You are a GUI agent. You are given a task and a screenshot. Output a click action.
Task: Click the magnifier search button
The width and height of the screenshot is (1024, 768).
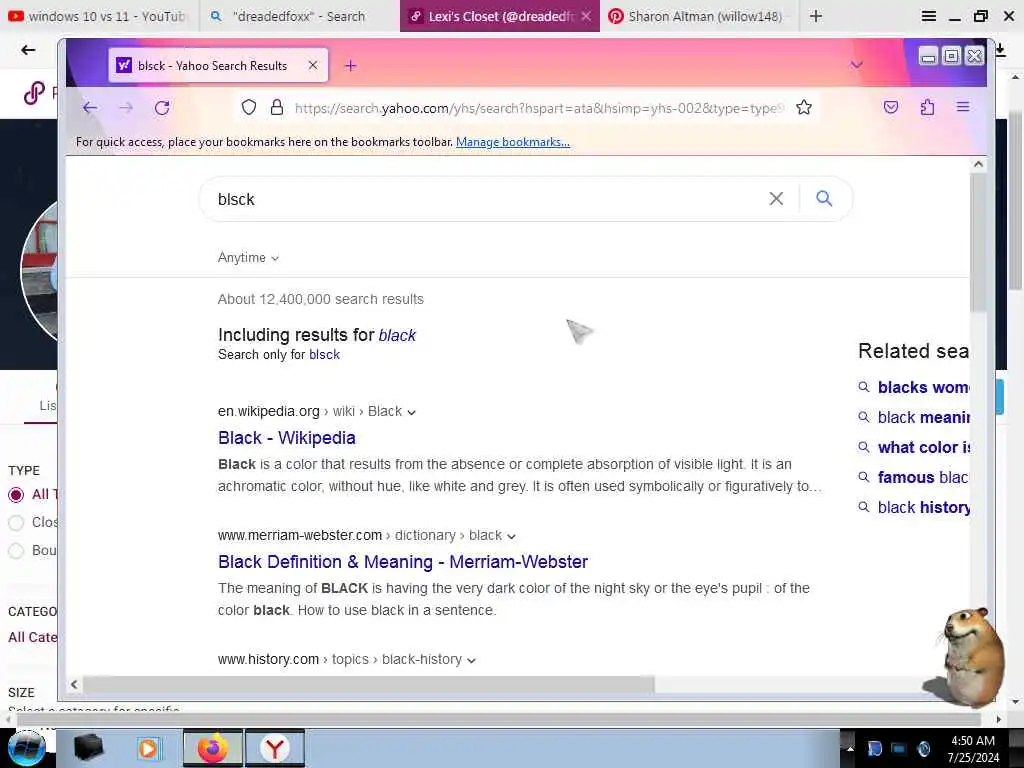click(x=824, y=199)
